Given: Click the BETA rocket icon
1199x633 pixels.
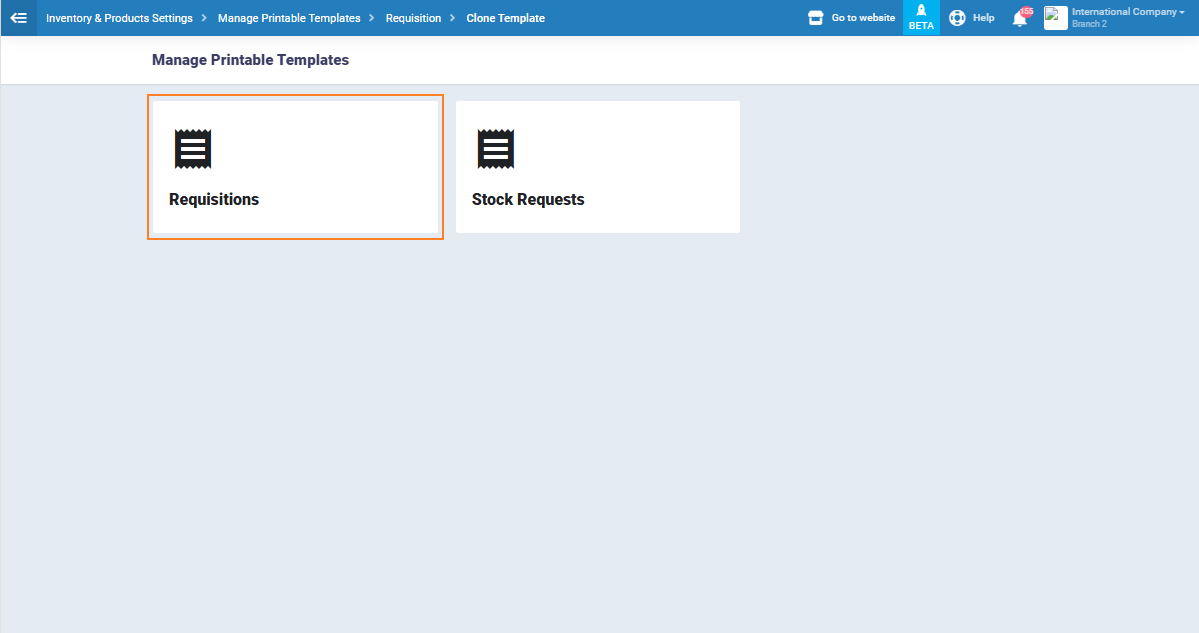Looking at the screenshot, I should tap(921, 11).
